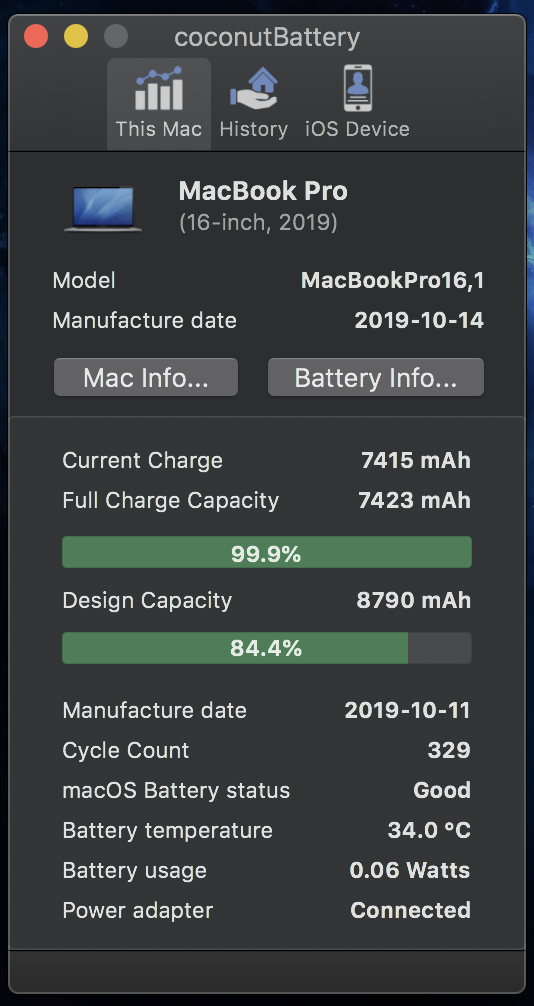Click the This Mac bar chart icon

pos(159,89)
